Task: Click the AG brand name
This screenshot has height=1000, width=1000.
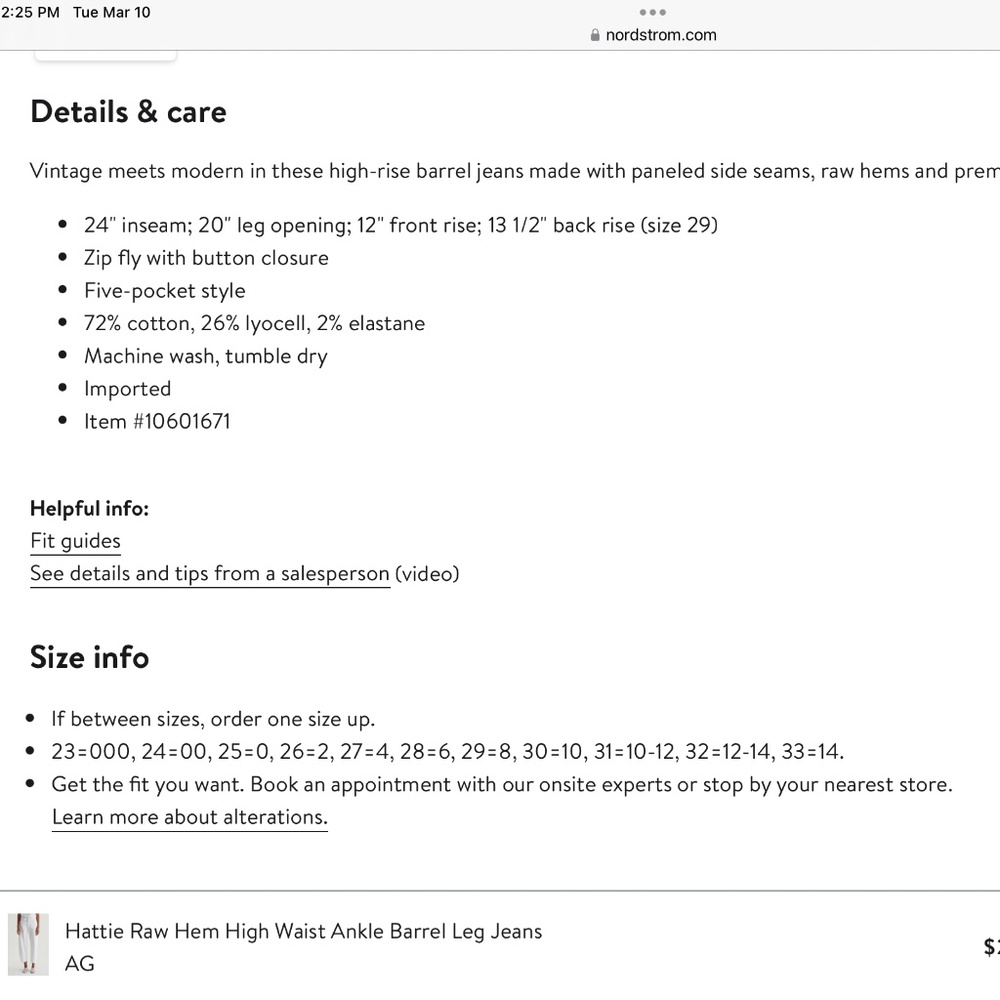Action: 80,964
